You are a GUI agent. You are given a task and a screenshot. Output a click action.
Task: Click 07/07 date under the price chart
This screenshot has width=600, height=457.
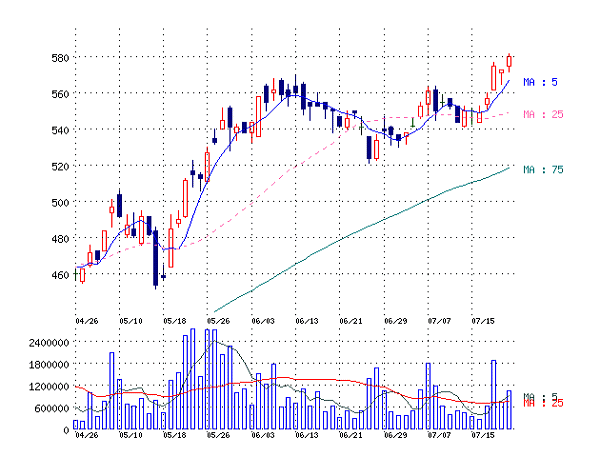pos(439,321)
